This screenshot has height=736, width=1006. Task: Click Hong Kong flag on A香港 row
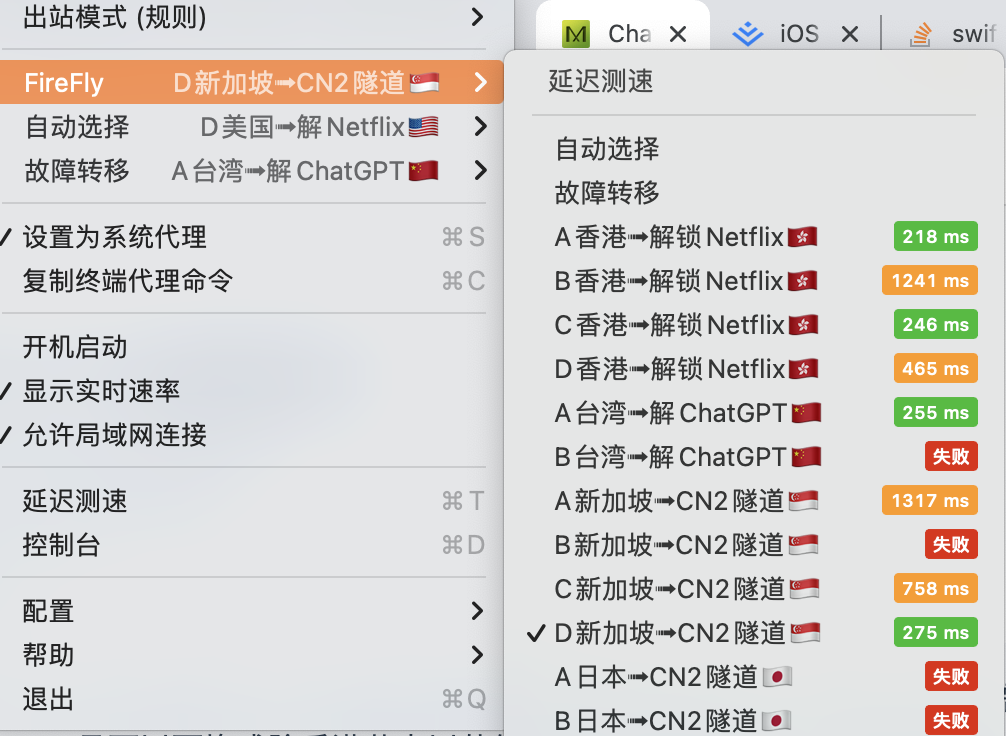[x=802, y=237]
